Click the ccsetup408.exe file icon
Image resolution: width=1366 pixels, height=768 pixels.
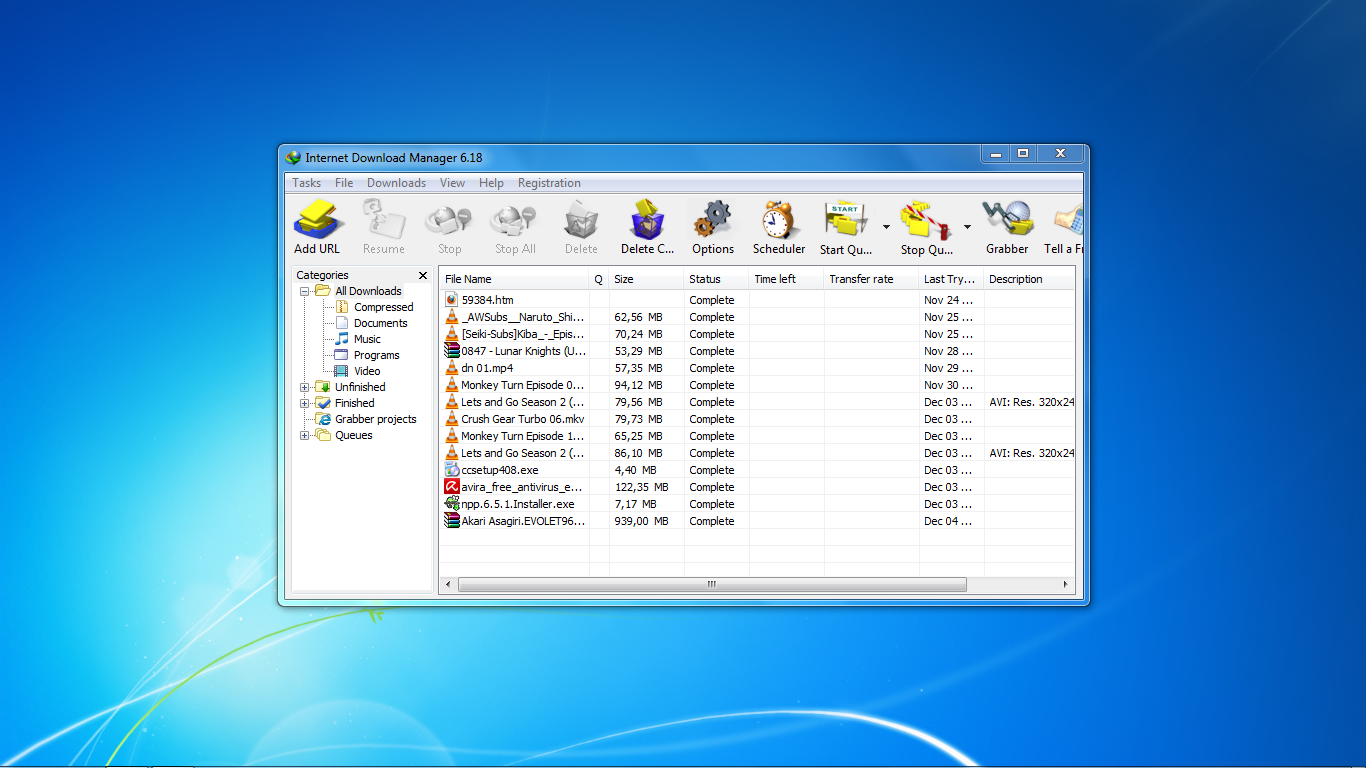click(452, 470)
